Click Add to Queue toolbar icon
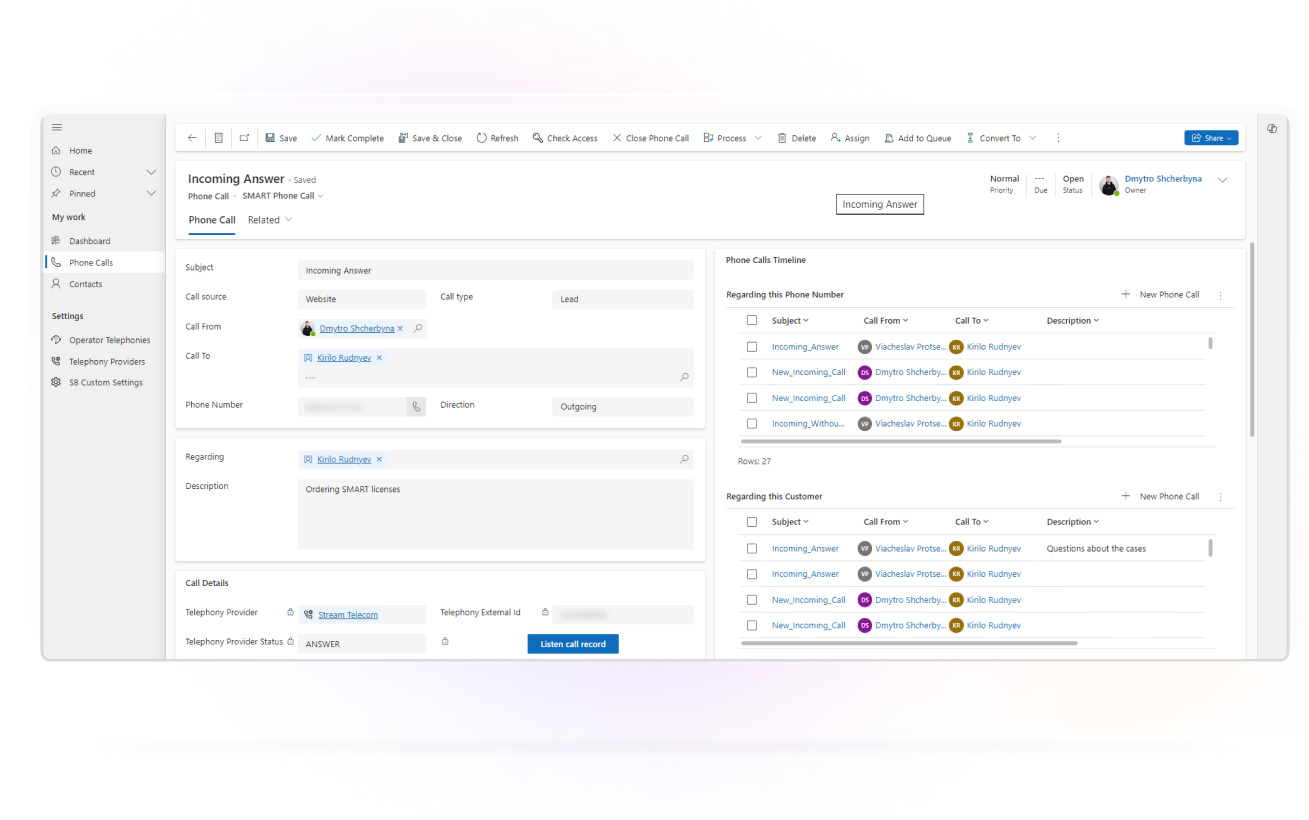 point(889,138)
